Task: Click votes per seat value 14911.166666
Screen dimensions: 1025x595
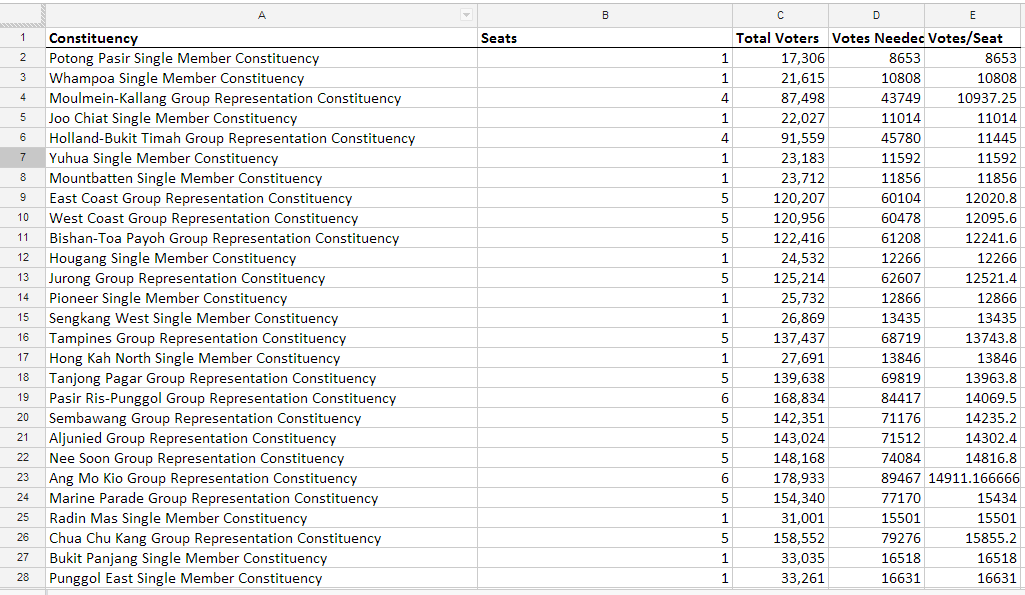Action: point(973,478)
